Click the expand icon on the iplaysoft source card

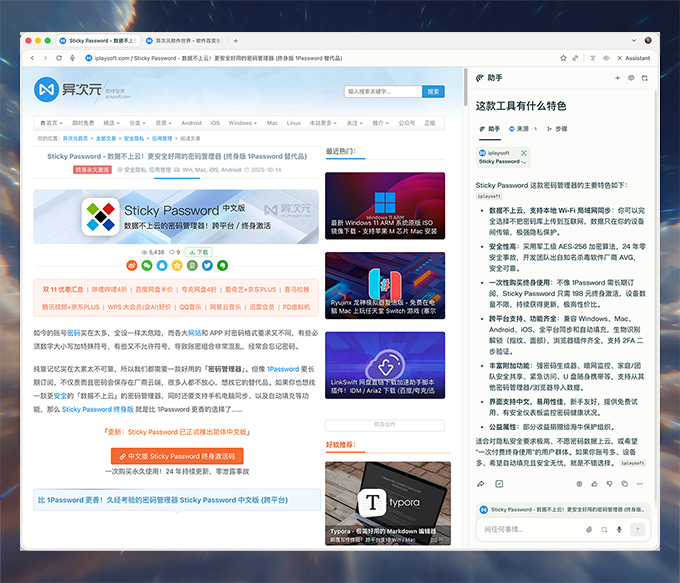523,153
